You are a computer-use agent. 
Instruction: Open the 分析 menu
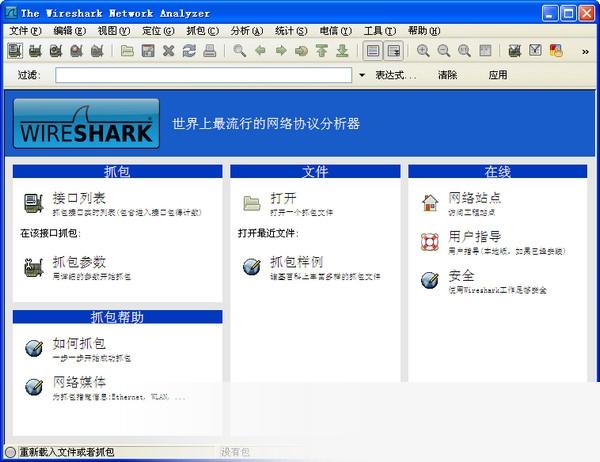point(247,31)
